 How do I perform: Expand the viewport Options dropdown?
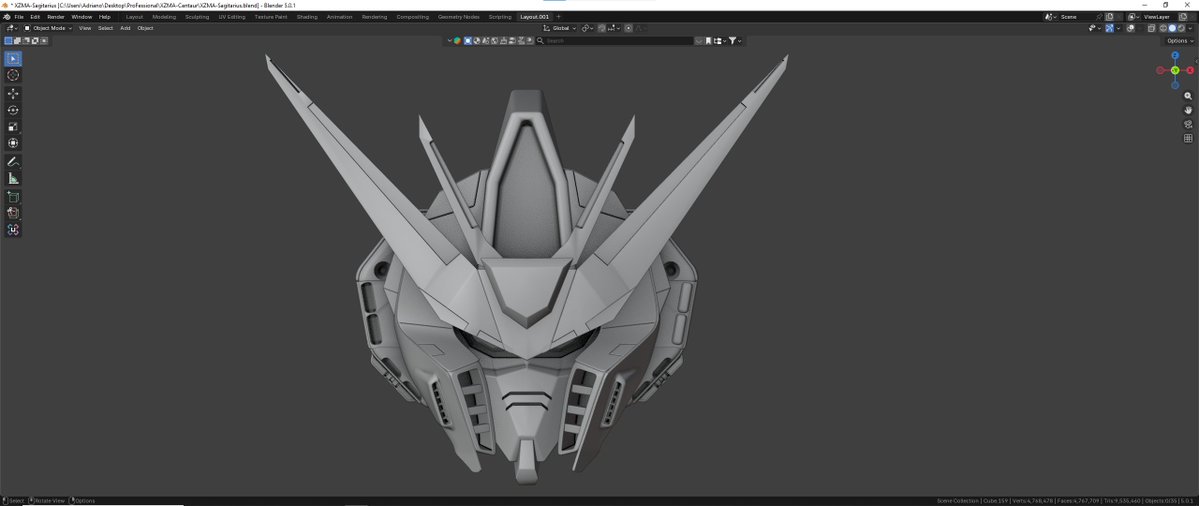tap(1180, 41)
